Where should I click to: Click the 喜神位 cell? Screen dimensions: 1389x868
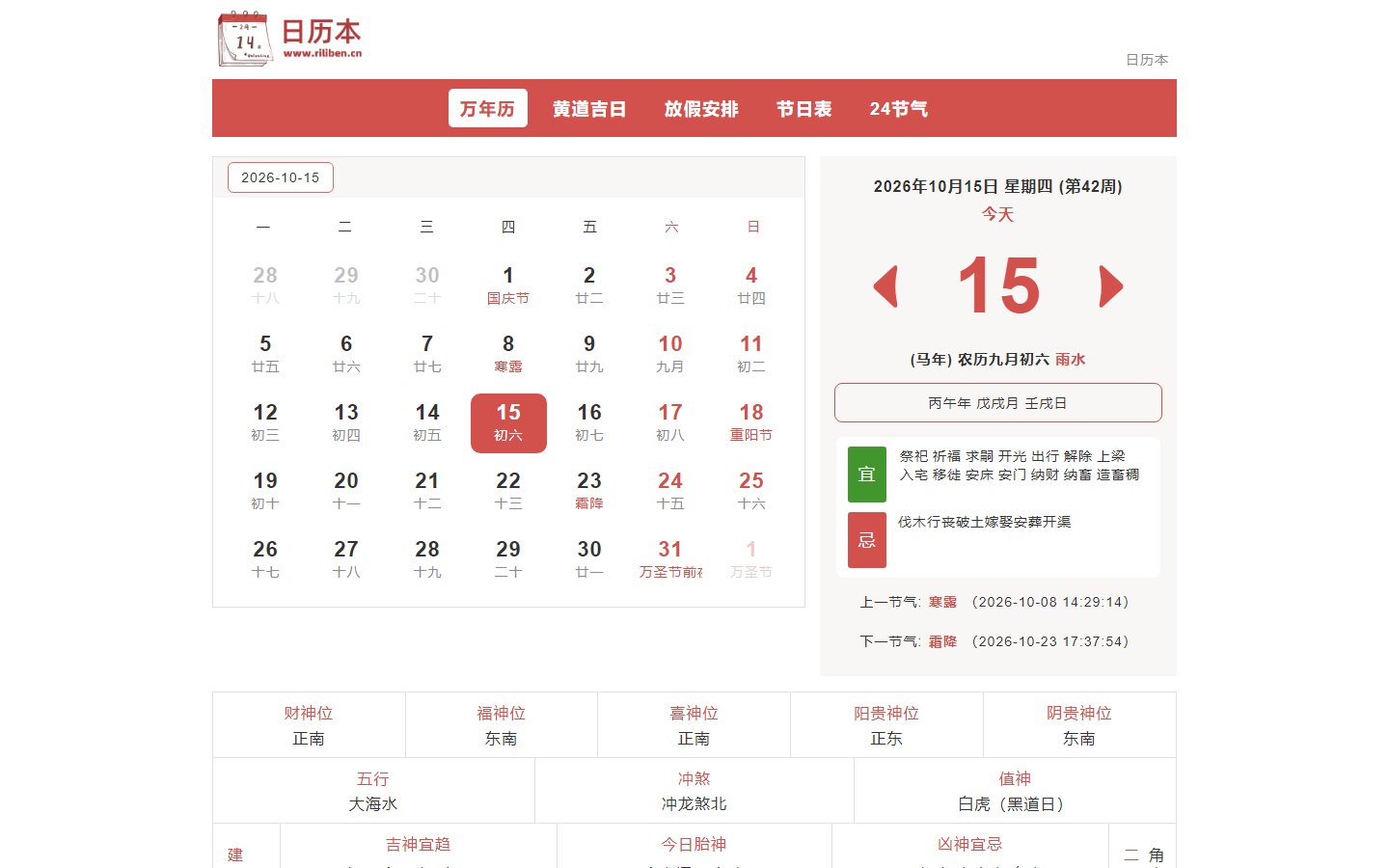click(694, 725)
